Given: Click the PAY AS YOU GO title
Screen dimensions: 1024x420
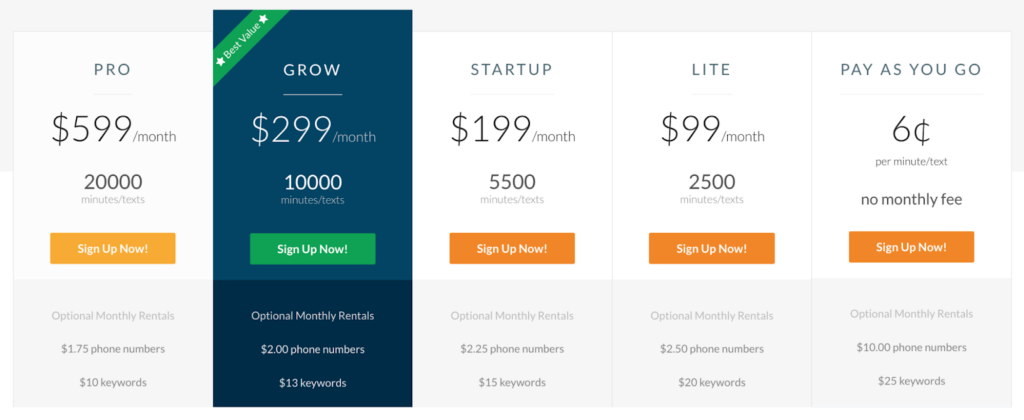Looking at the screenshot, I should click(911, 70).
